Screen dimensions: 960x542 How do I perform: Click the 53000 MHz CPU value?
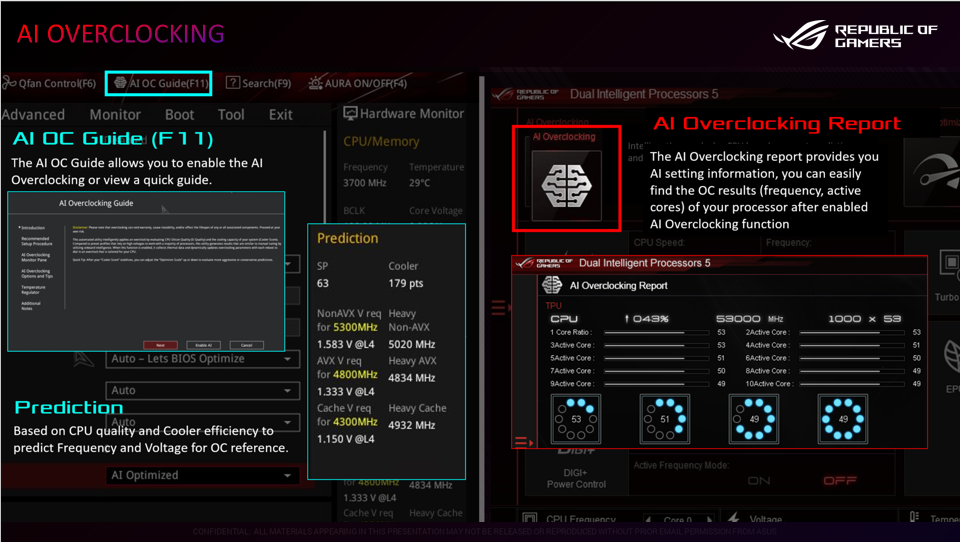(x=750, y=319)
